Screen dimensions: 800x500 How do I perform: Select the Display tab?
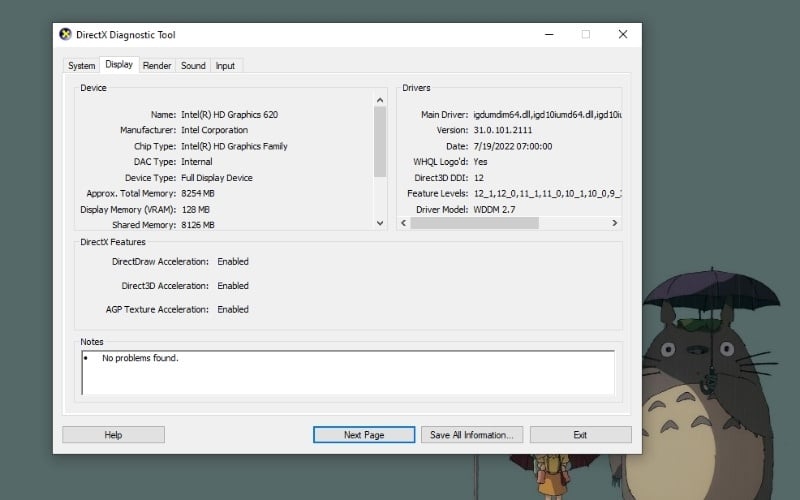tap(119, 65)
